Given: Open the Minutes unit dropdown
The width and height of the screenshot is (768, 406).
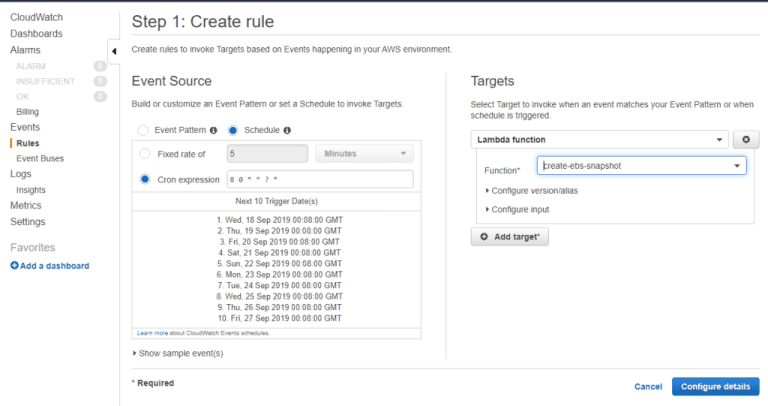Looking at the screenshot, I should point(364,154).
